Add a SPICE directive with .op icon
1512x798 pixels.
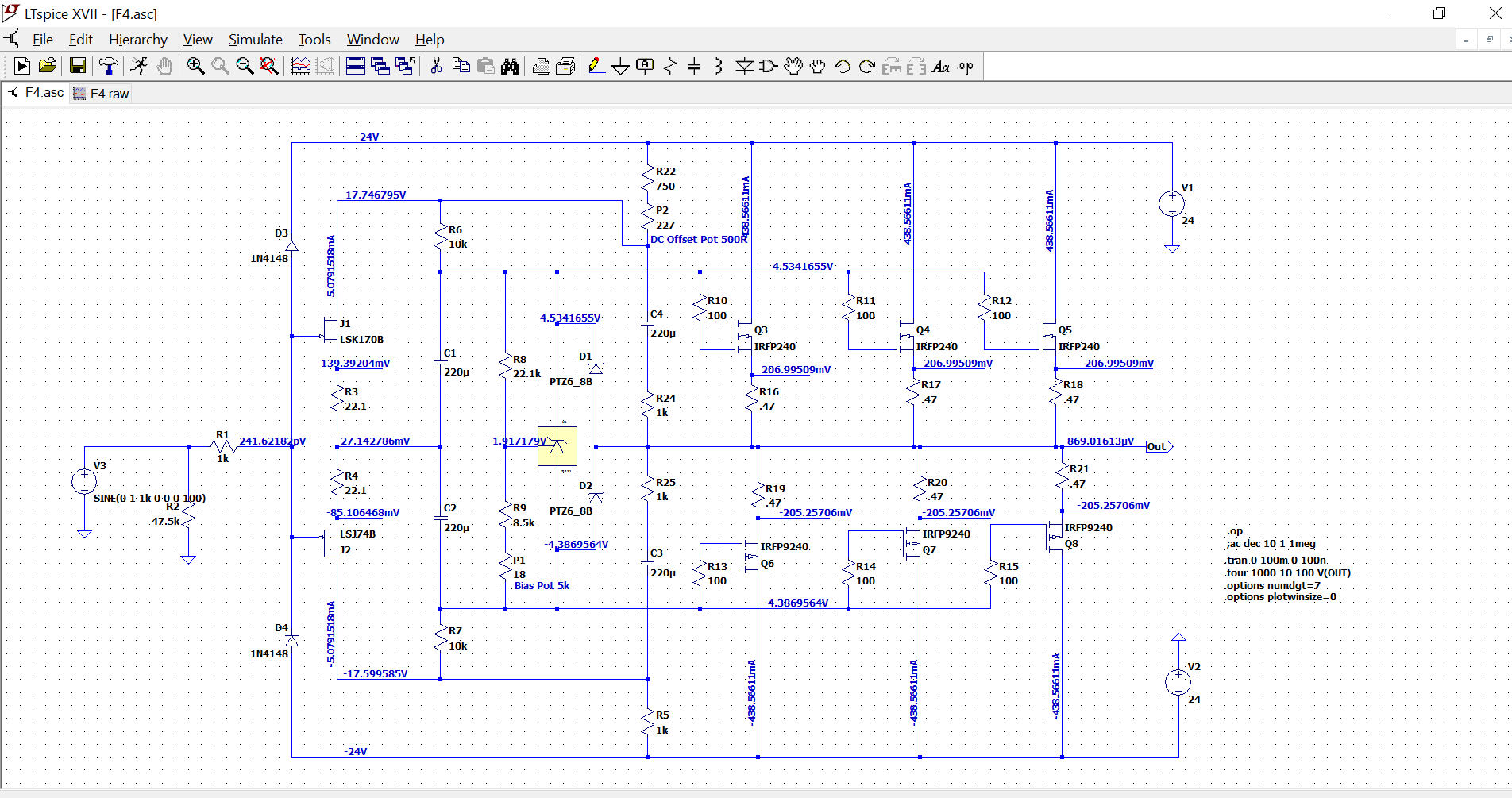[x=966, y=67]
